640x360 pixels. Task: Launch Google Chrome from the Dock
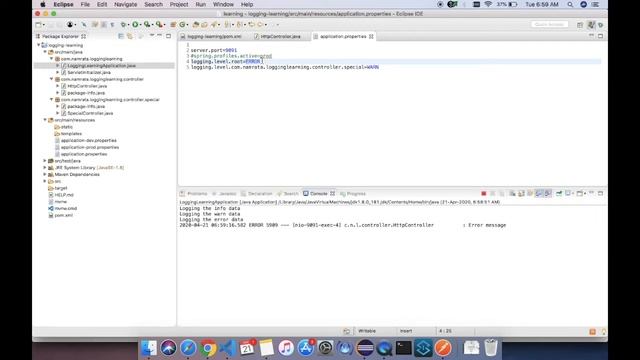208,348
